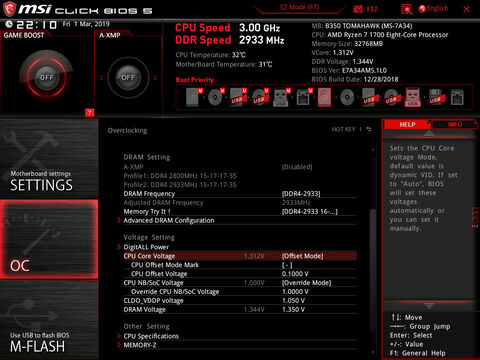Click the F12 screenshot camera icon
The image size is (480, 360).
pyautogui.click(x=358, y=9)
